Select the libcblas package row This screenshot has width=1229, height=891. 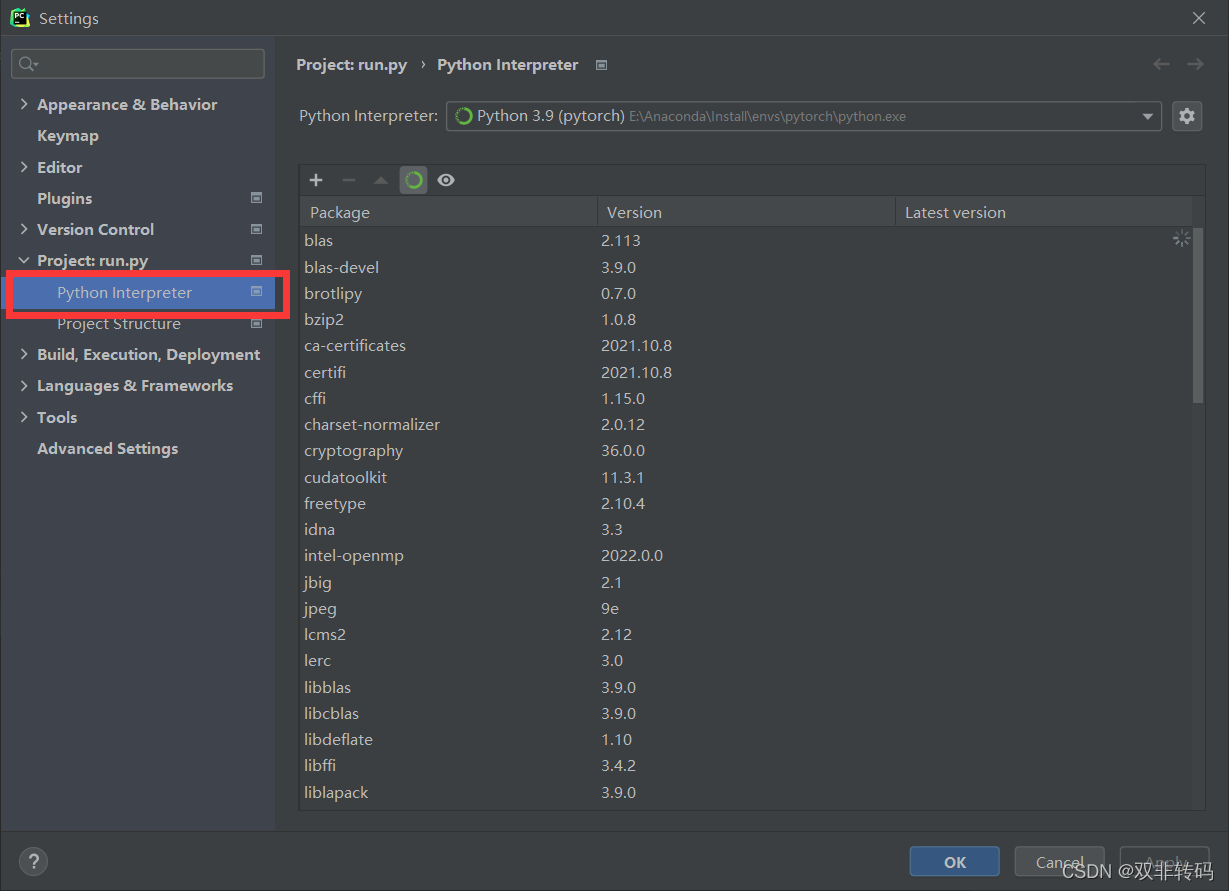pyautogui.click(x=746, y=713)
